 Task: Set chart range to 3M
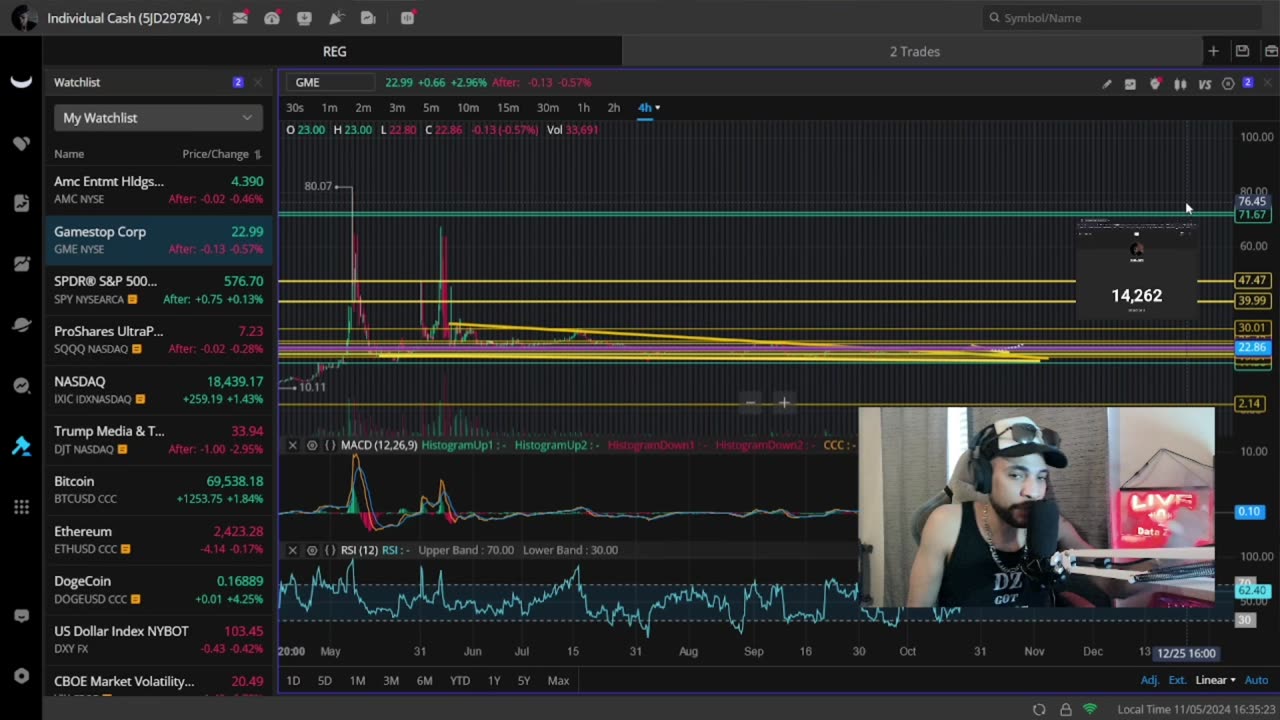click(x=391, y=681)
